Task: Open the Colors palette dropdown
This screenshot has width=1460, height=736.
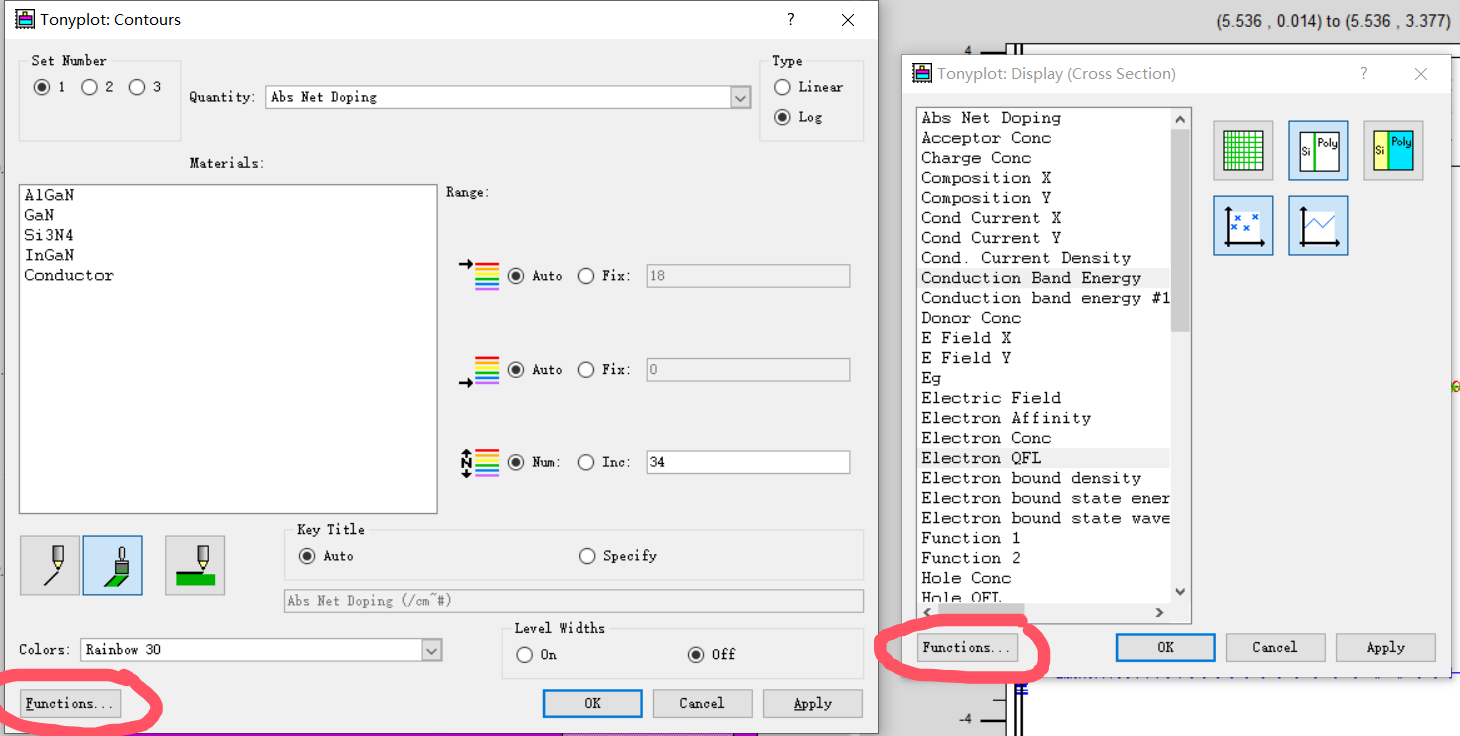Action: pos(431,650)
